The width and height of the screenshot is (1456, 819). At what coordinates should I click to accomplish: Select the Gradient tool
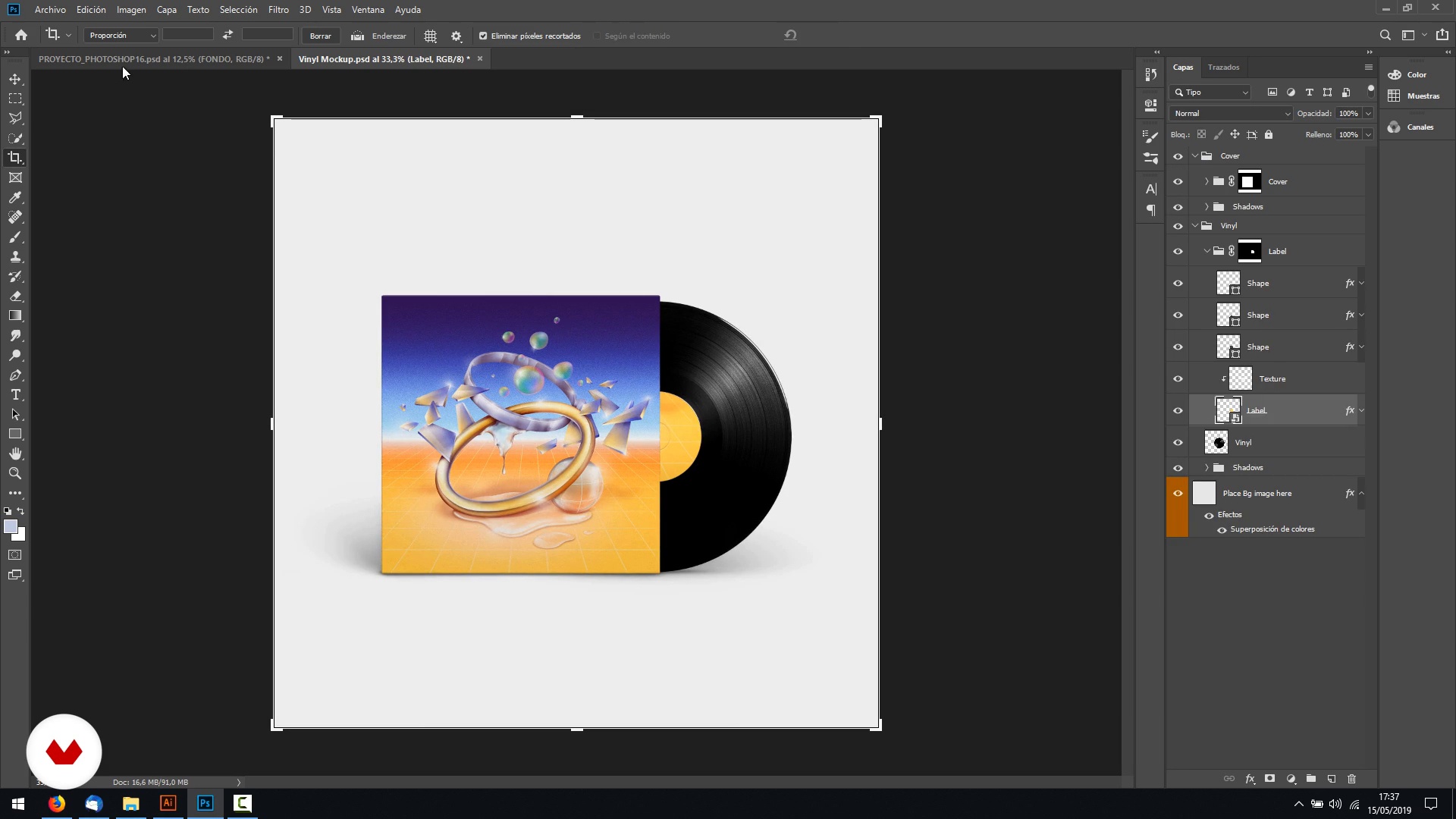click(15, 315)
